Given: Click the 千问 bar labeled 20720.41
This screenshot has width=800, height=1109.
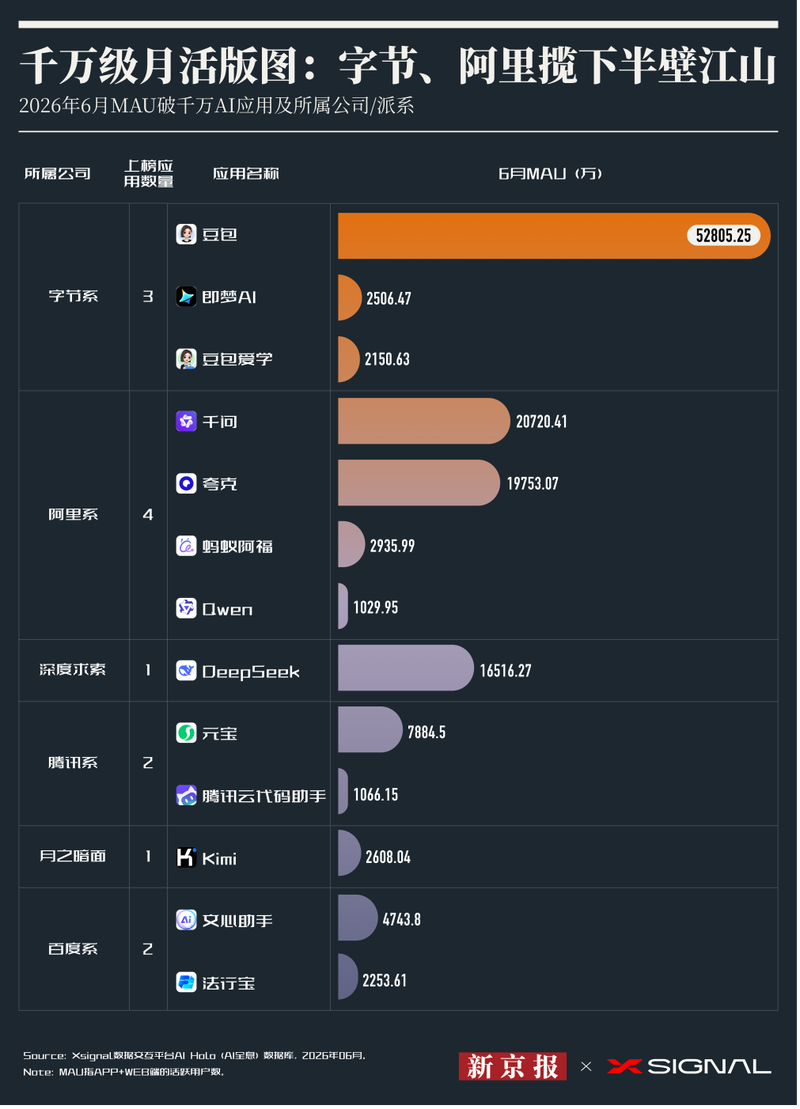Looking at the screenshot, I should point(424,422).
